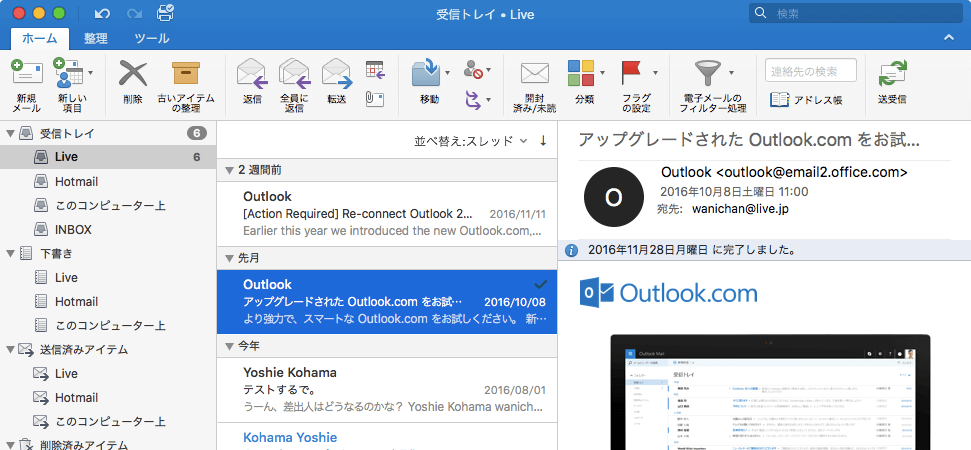Screen dimensions: 971x450
Task: Open the flag dropdown arrow
Action: coord(655,73)
